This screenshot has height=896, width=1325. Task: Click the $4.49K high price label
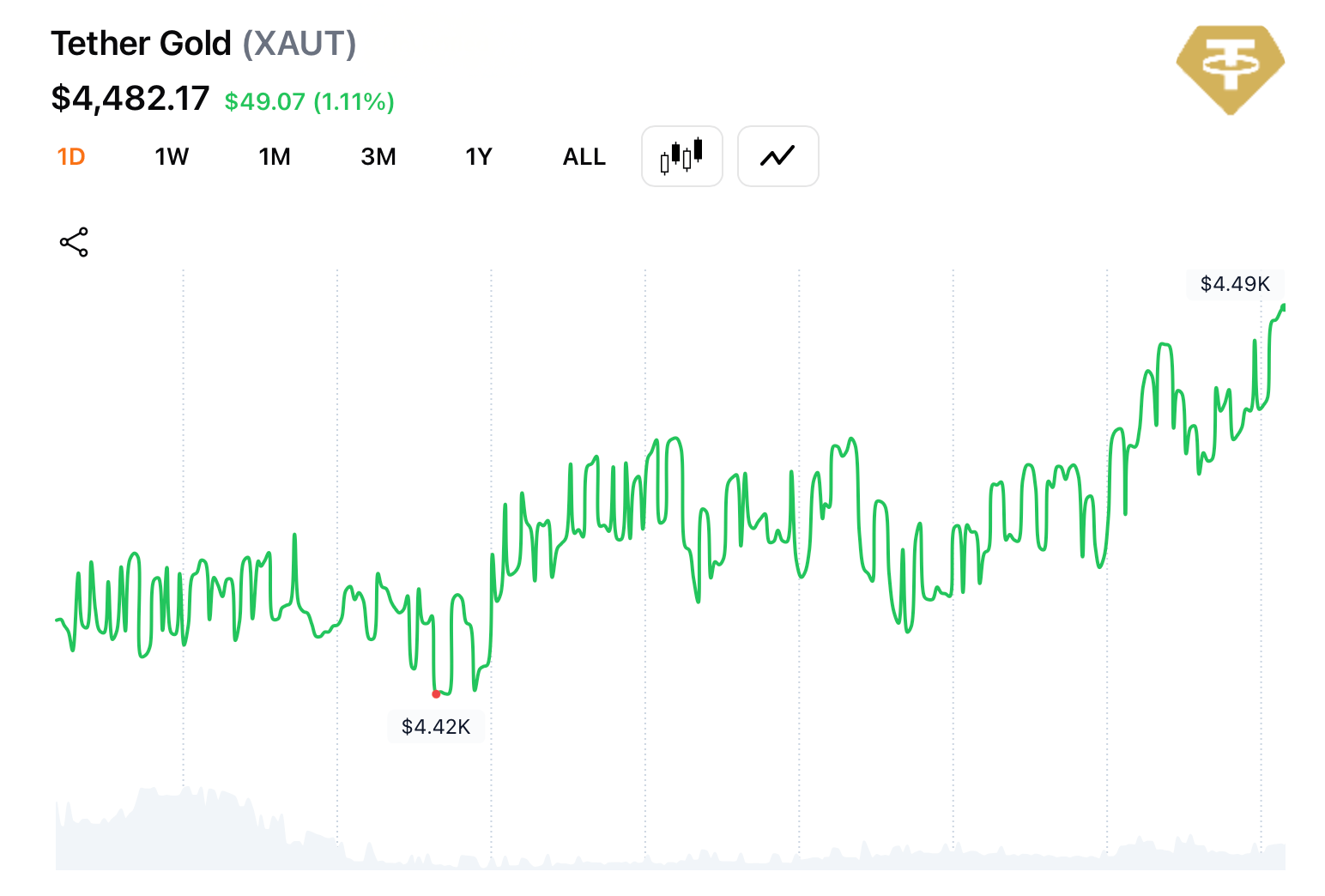(x=1234, y=284)
